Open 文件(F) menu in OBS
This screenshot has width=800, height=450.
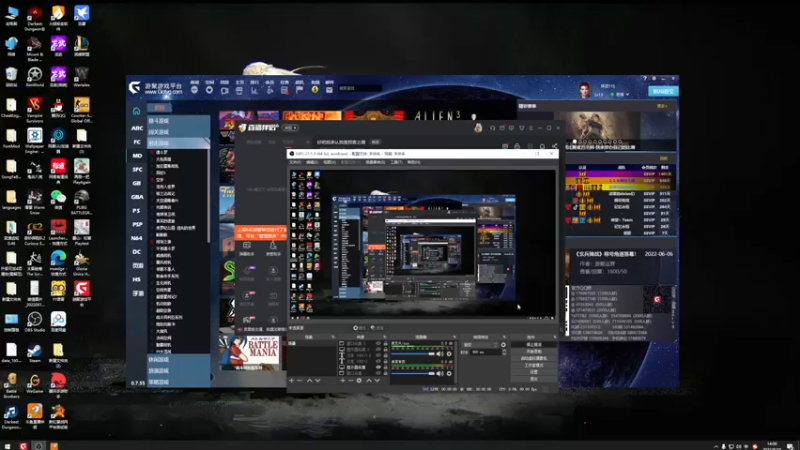coord(295,162)
